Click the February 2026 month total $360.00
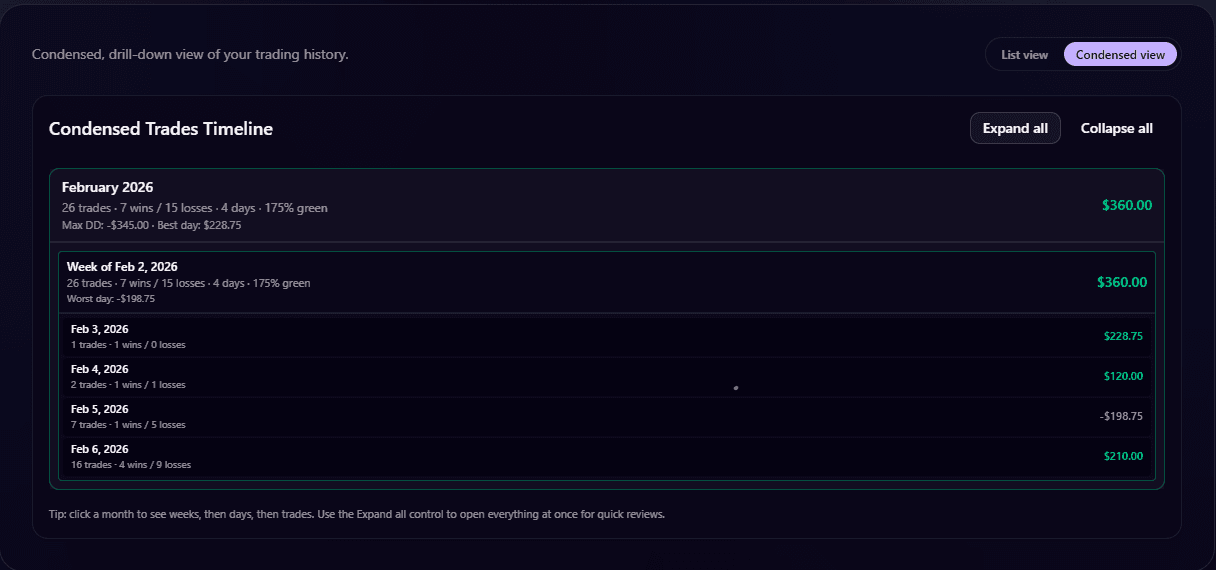 point(1126,205)
